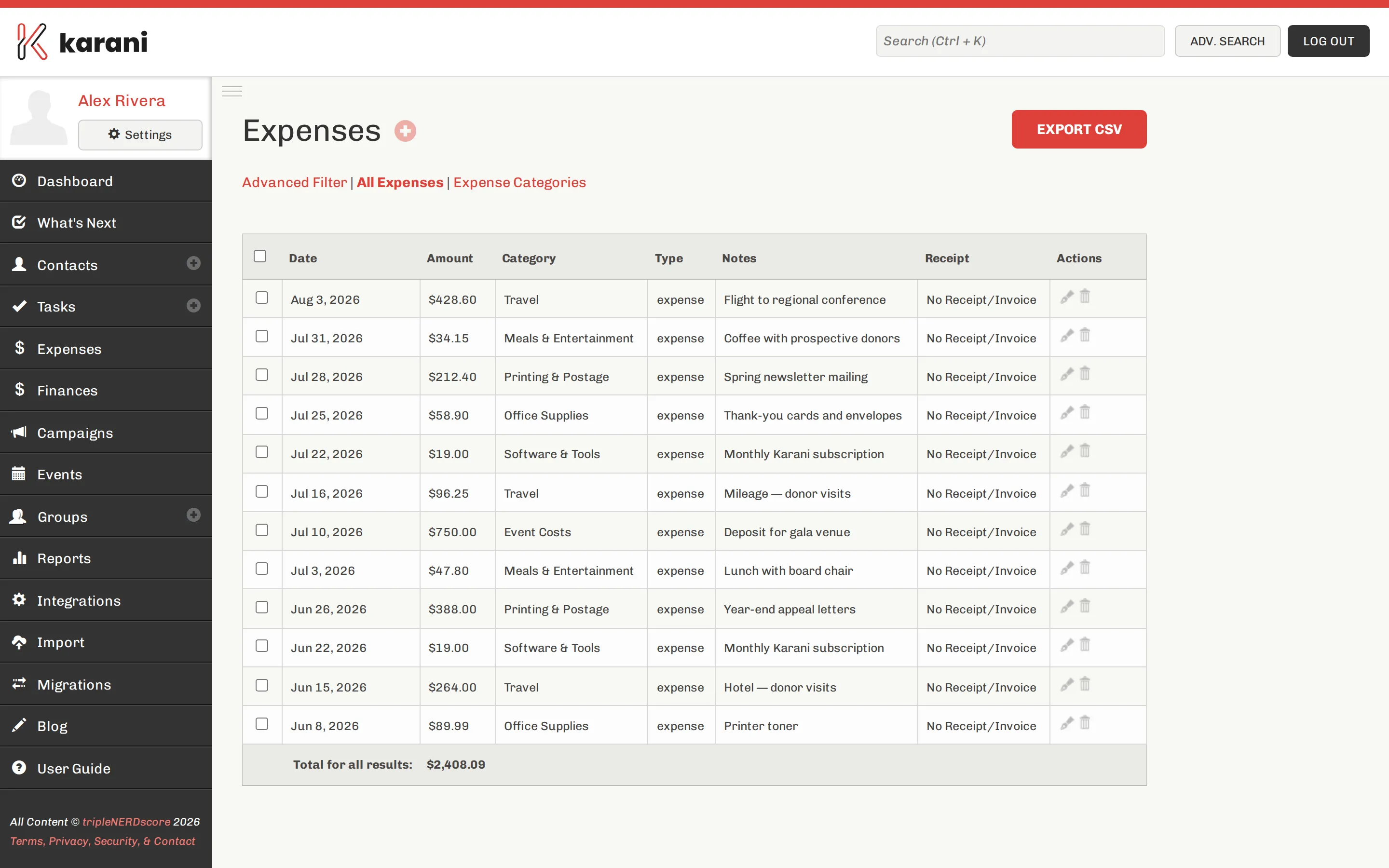Delete the Aug 3, 2026 Travel expense
Viewport: 1389px width, 868px height.
point(1085,297)
